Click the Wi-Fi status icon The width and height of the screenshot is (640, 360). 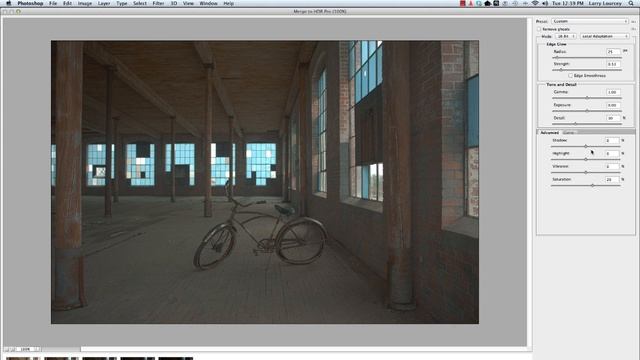(535, 3)
